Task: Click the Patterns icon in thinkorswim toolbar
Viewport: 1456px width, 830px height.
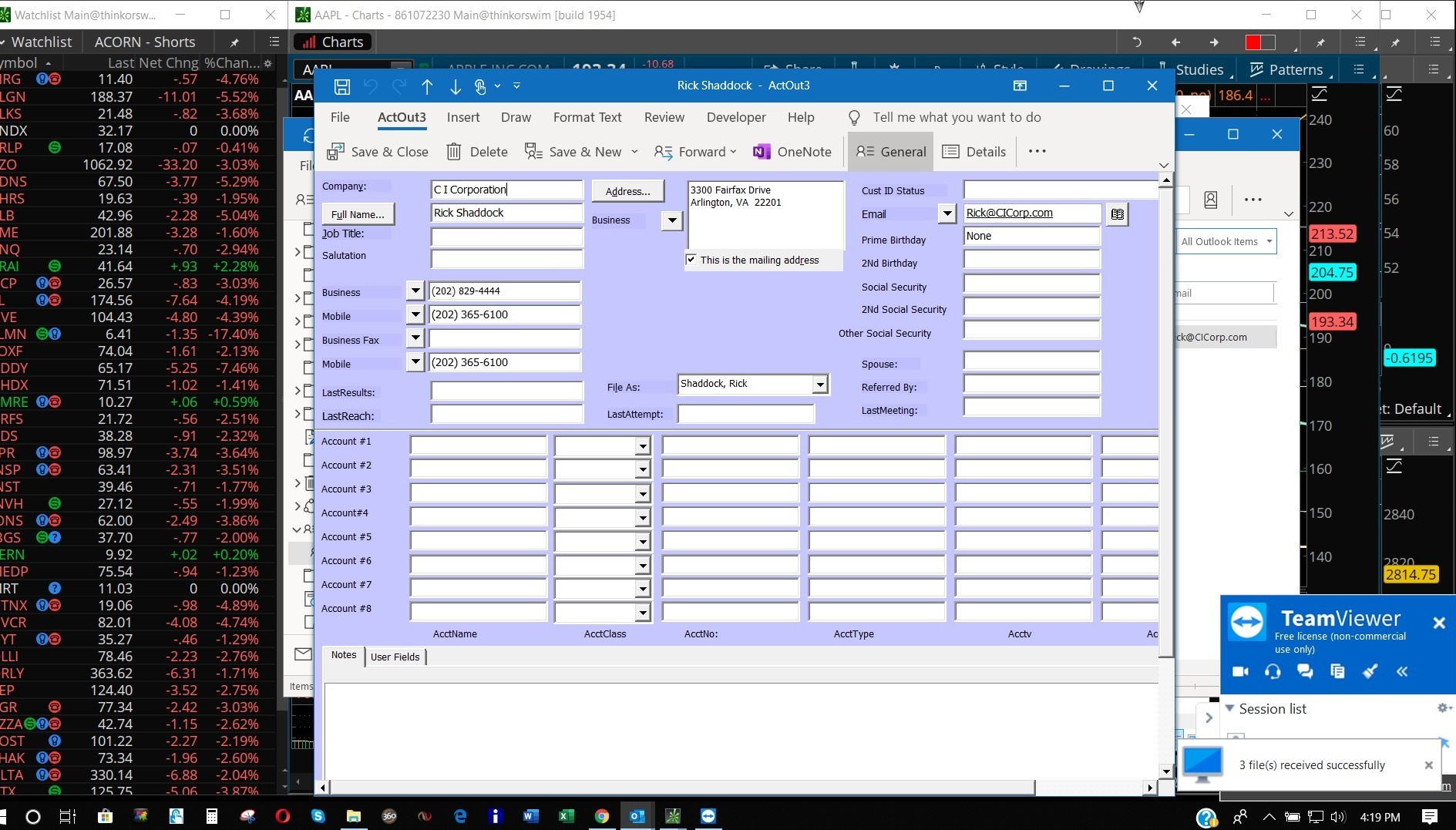Action: pos(1256,69)
